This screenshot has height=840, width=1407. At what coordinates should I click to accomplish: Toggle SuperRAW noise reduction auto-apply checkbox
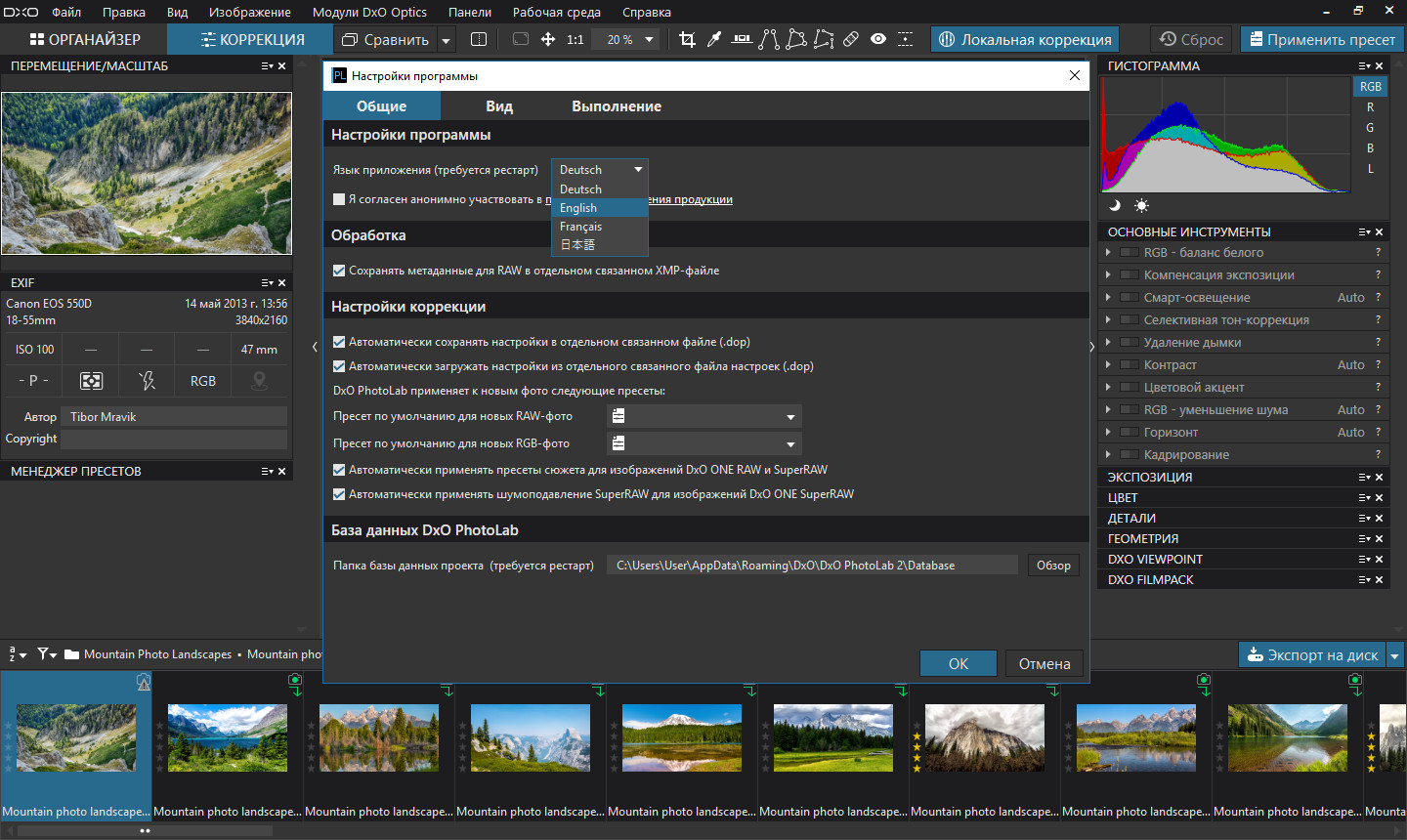(x=339, y=494)
